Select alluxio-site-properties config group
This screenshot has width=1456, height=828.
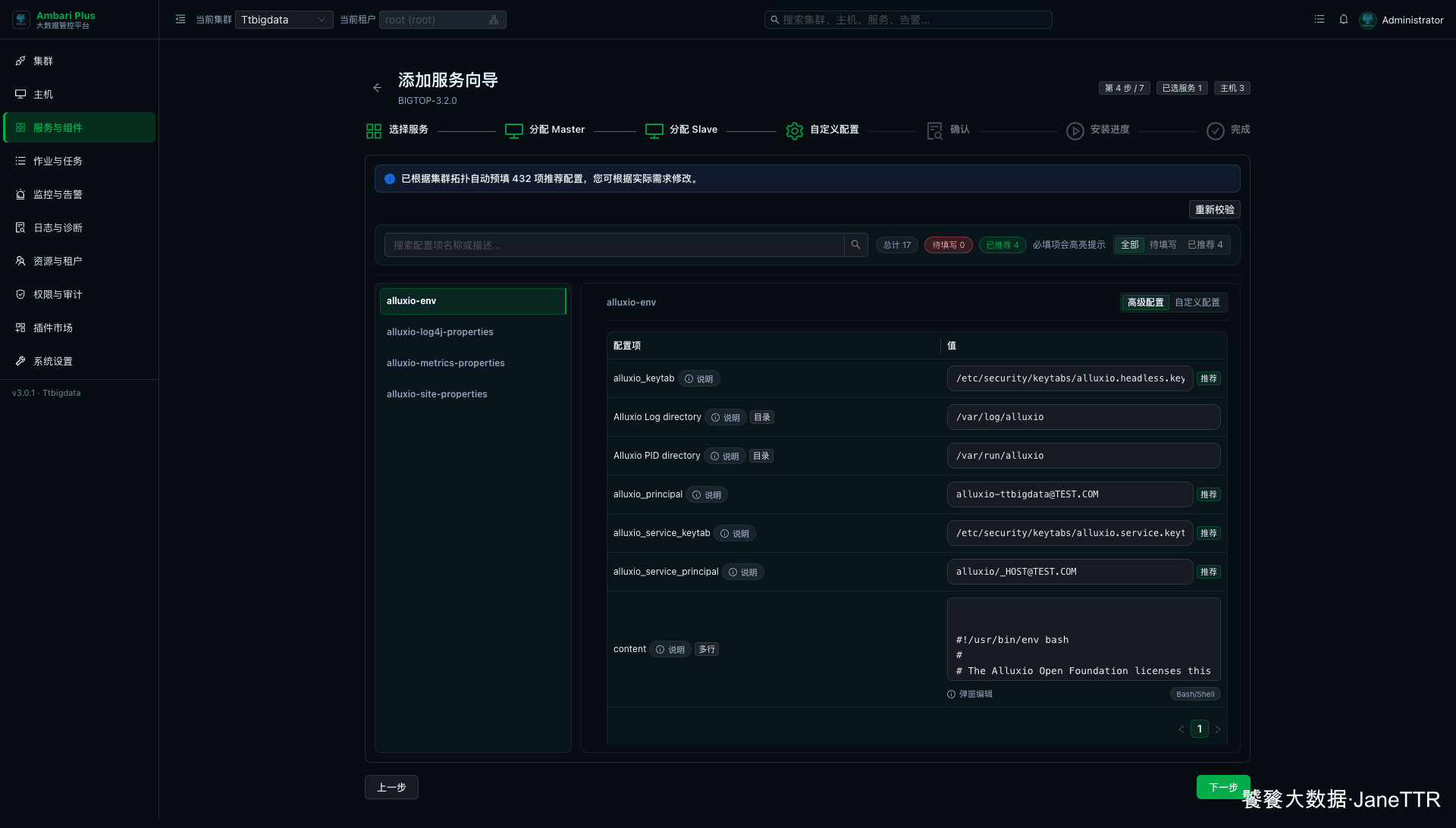point(473,394)
